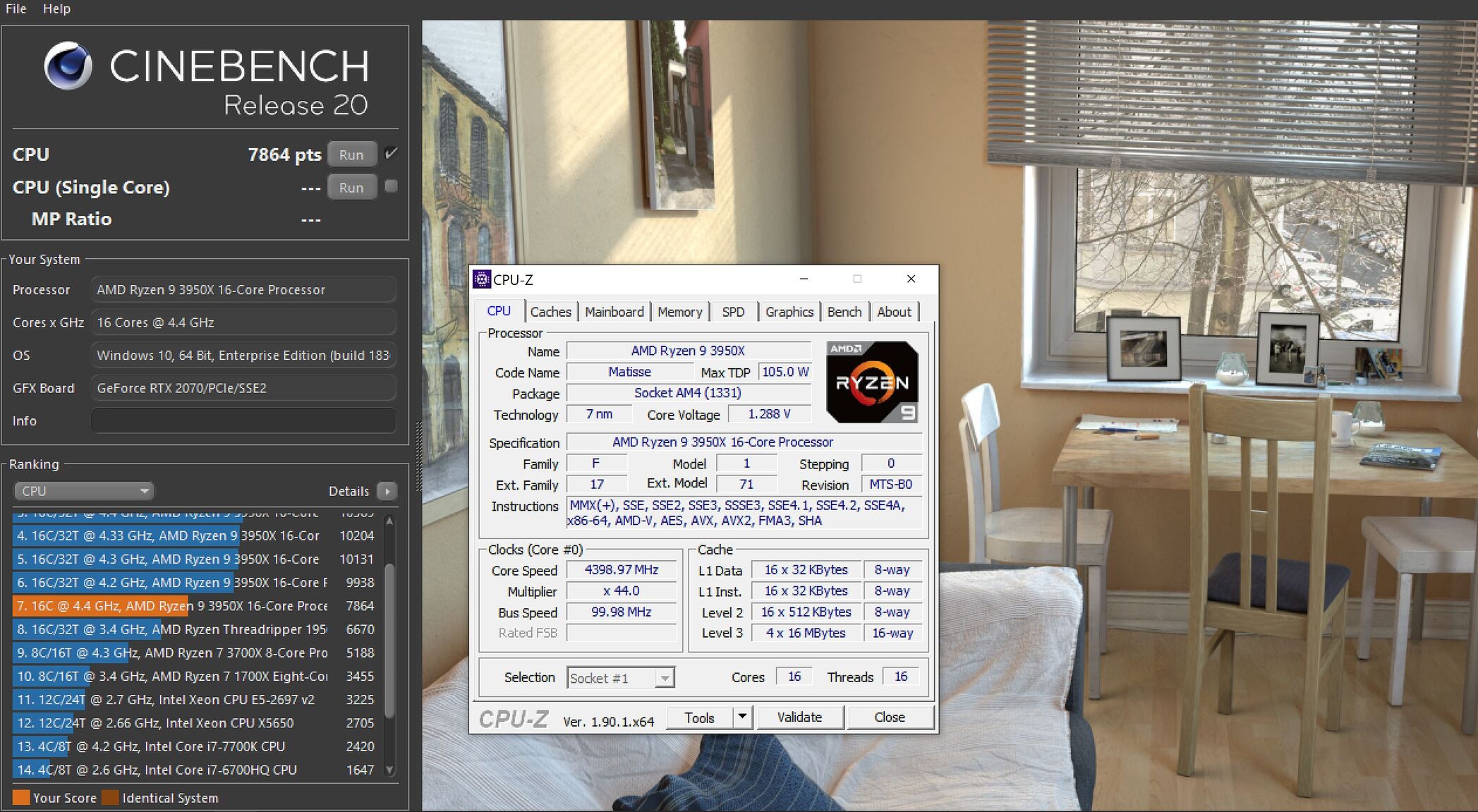This screenshot has width=1478, height=812.
Task: Click the Package value Socket AM4 (1331)
Action: click(x=689, y=393)
